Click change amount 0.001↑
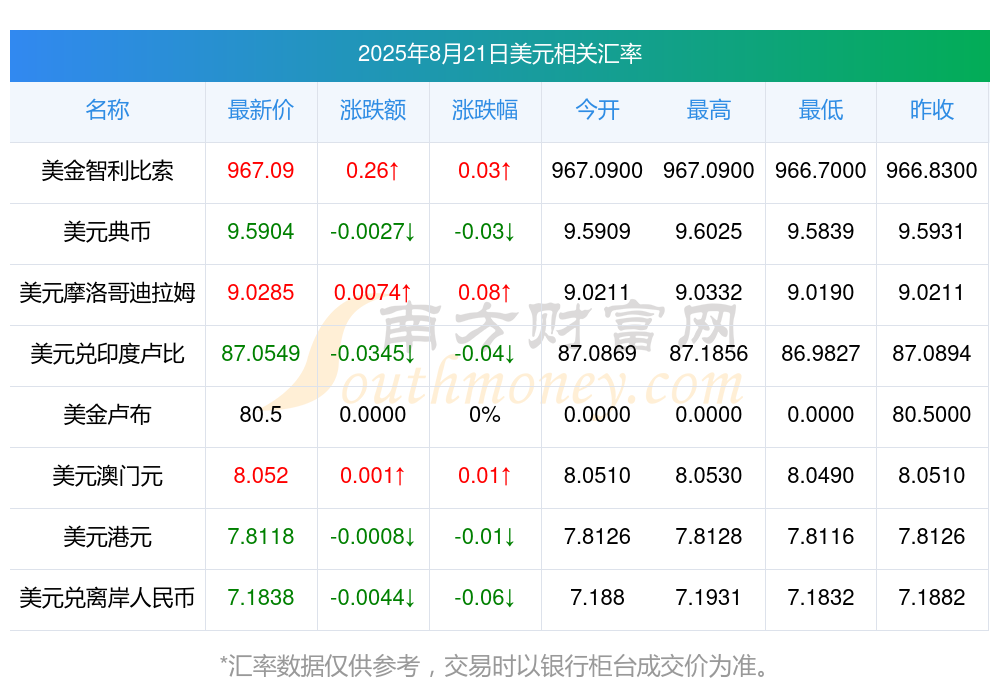This screenshot has height=698, width=1000. pos(373,476)
